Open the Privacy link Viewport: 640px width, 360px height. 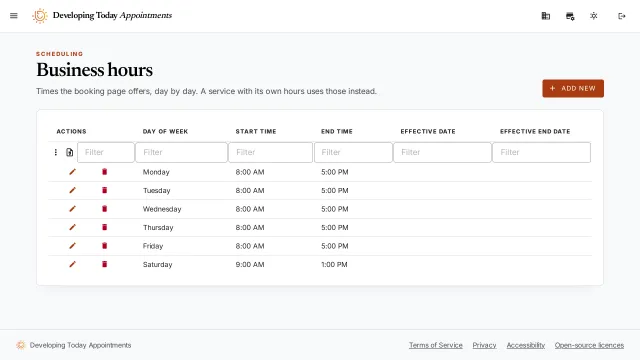pos(484,345)
